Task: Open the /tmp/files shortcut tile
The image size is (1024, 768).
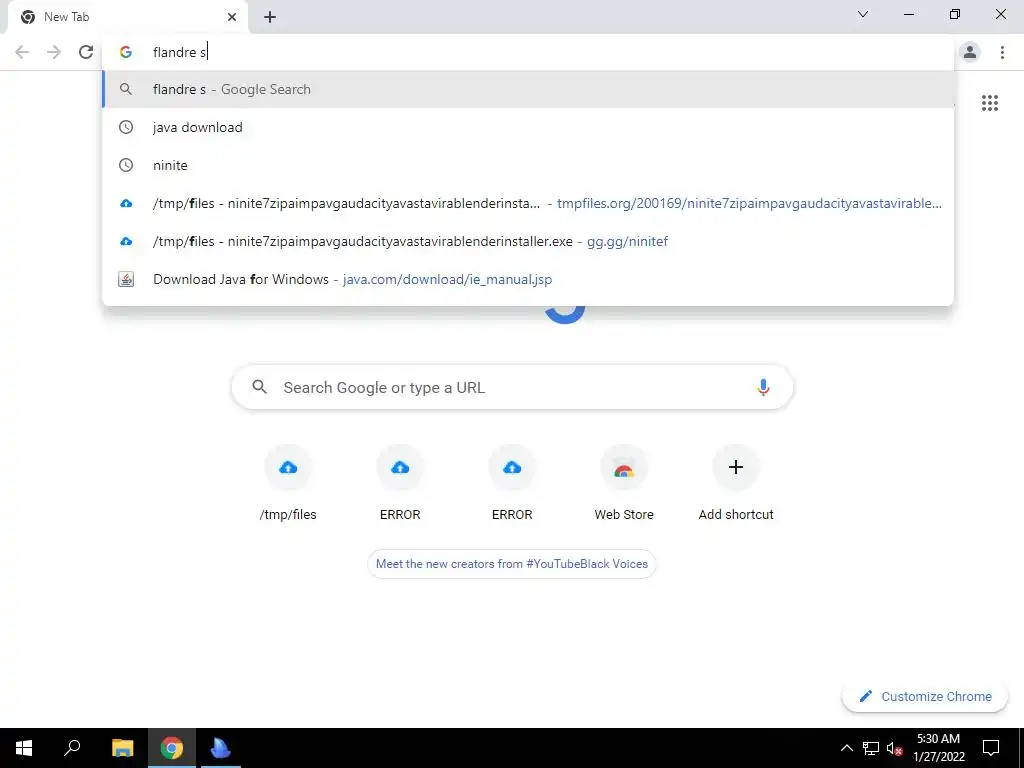Action: click(x=288, y=483)
